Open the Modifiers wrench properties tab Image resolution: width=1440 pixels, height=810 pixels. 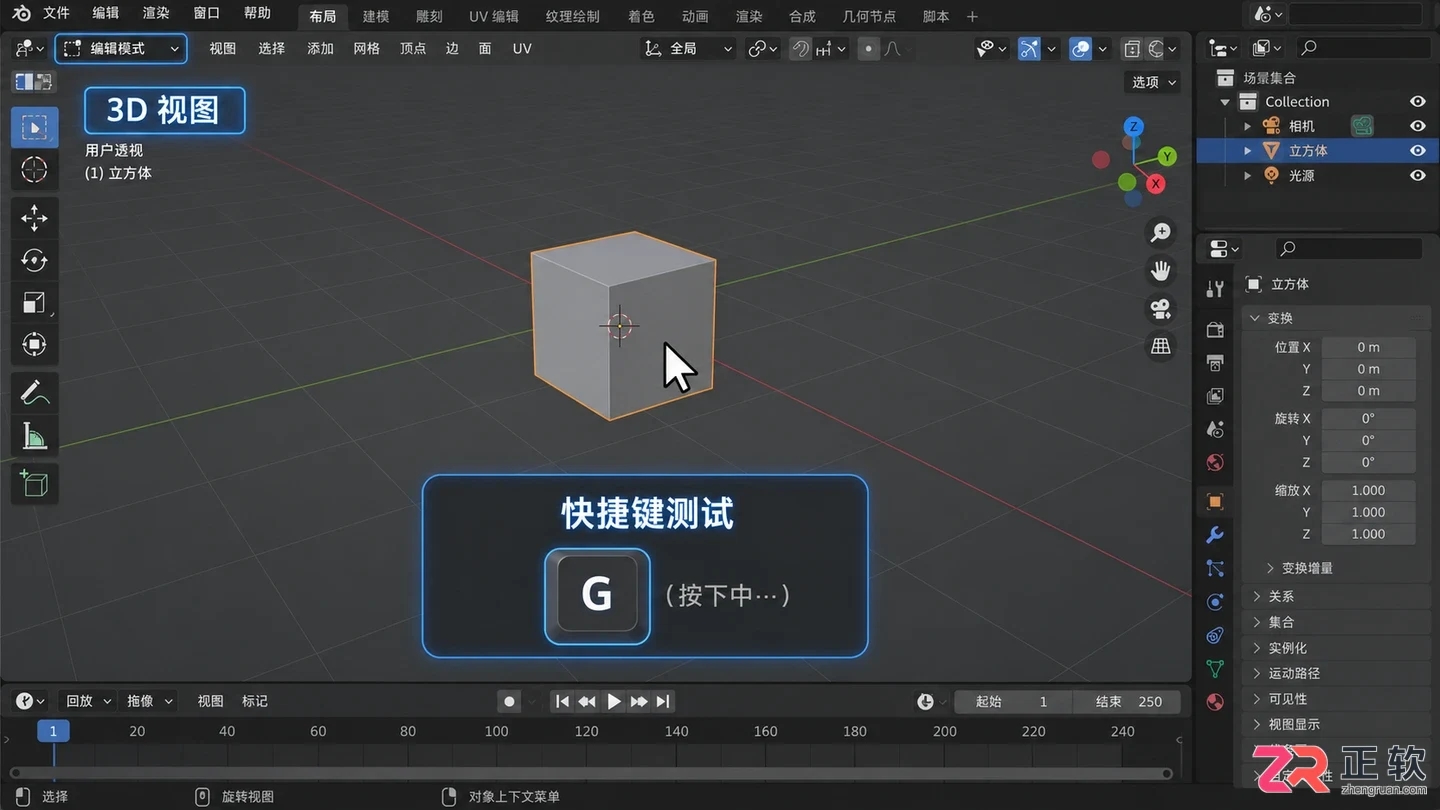pyautogui.click(x=1215, y=535)
